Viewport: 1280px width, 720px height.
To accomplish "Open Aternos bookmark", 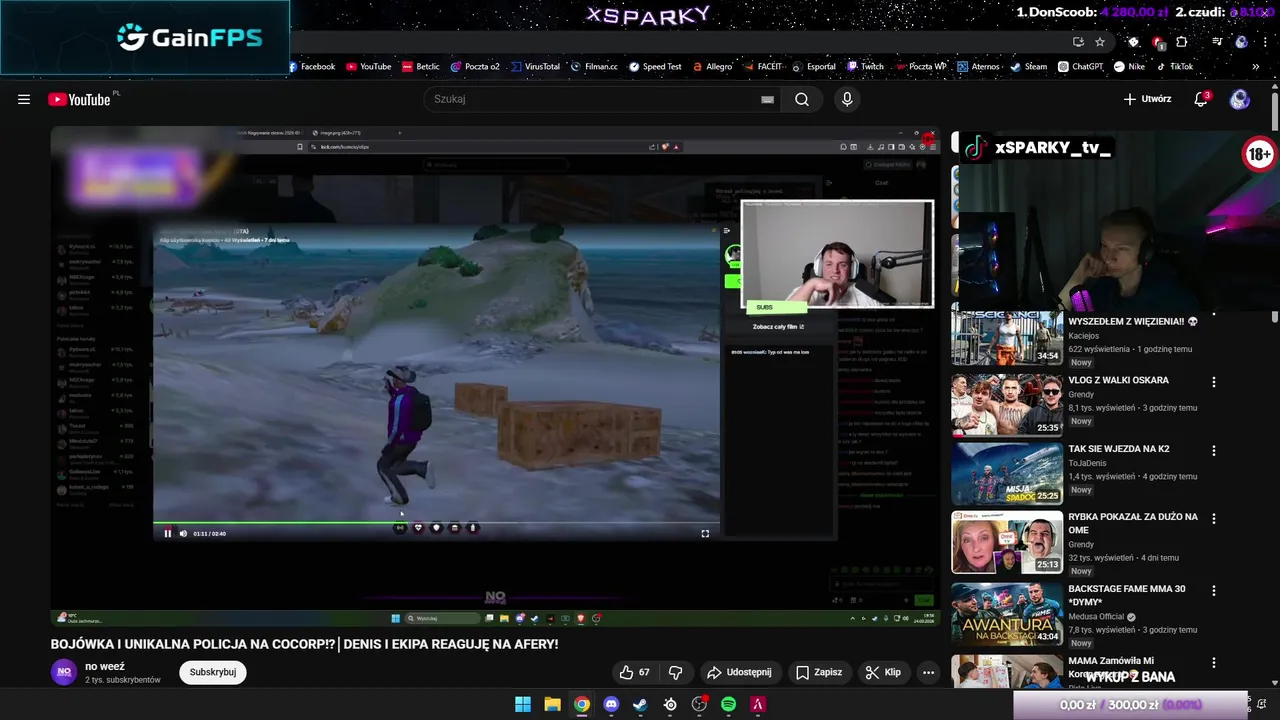I will pos(978,67).
